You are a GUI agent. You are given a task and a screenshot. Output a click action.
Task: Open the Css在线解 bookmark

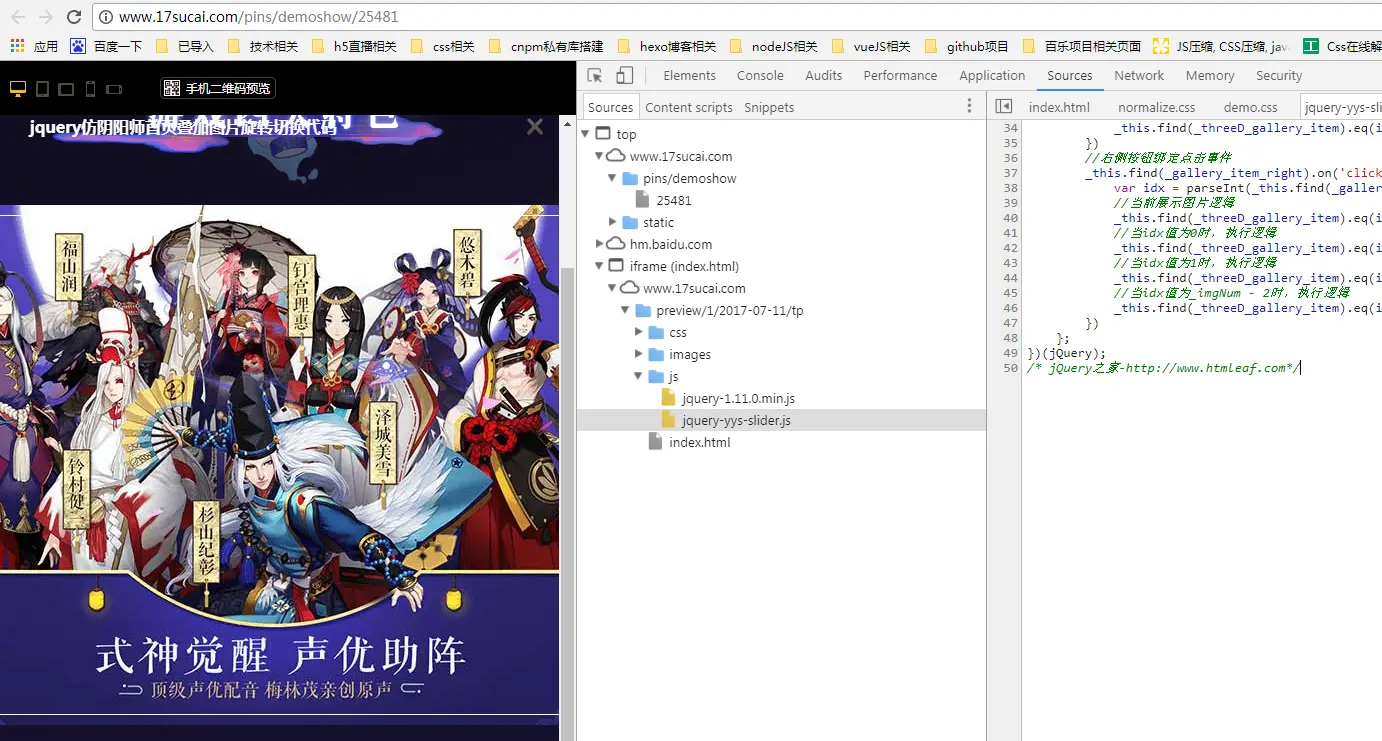coord(1342,46)
